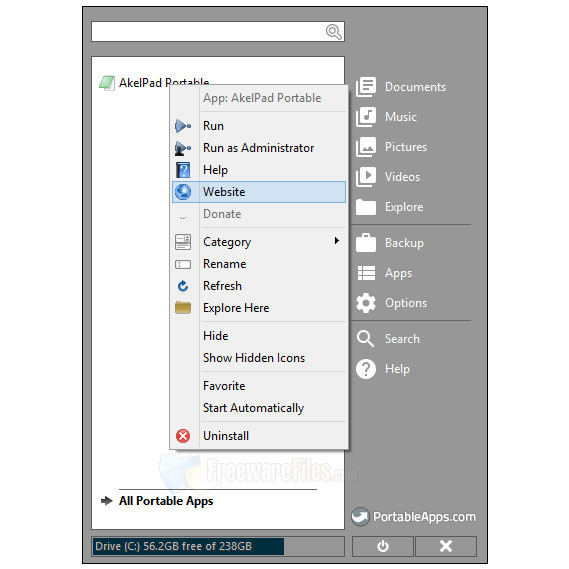This screenshot has height=569, width=569.
Task: Open the Apps menu label
Action: 398,273
